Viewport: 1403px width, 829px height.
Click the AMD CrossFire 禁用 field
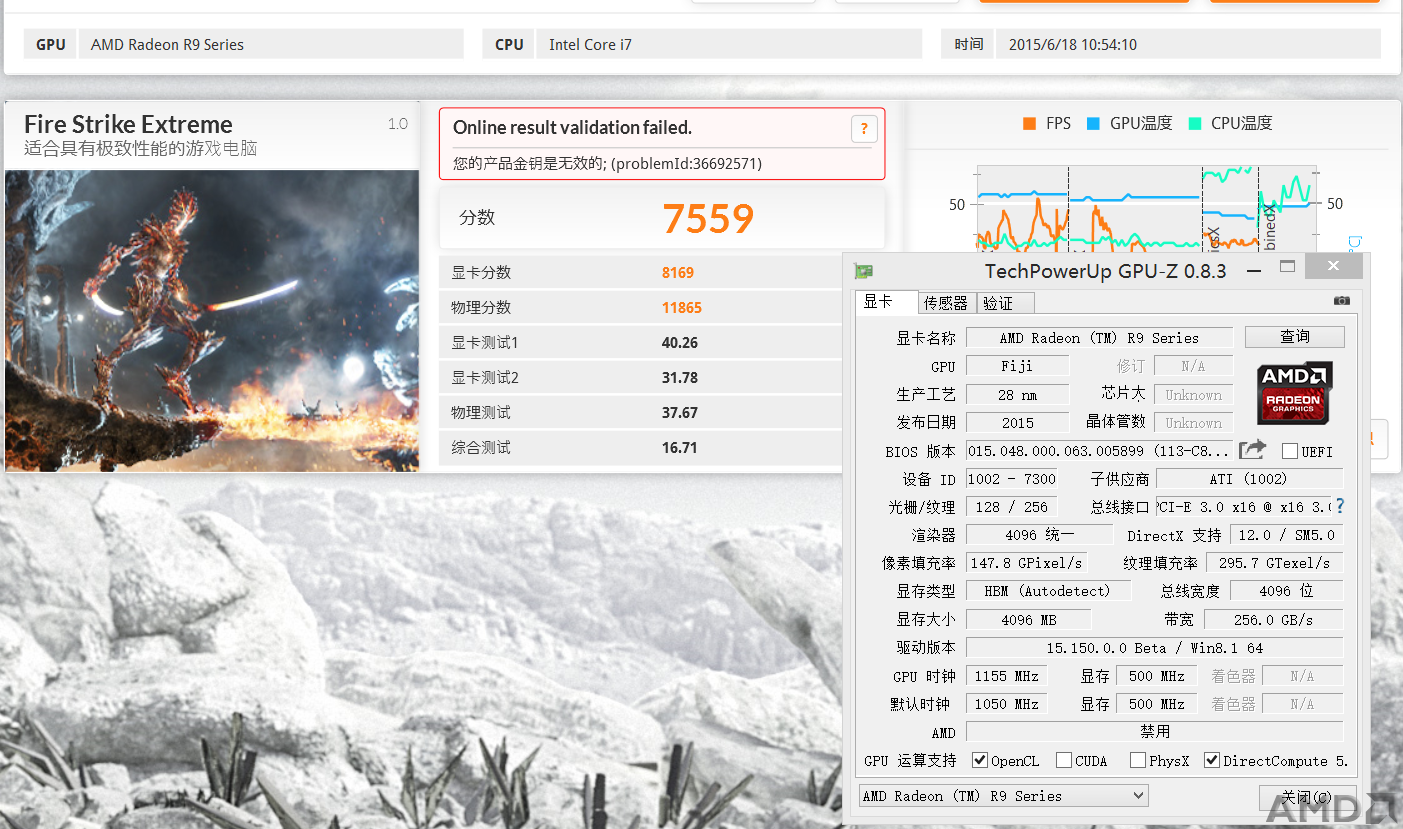[x=1154, y=732]
